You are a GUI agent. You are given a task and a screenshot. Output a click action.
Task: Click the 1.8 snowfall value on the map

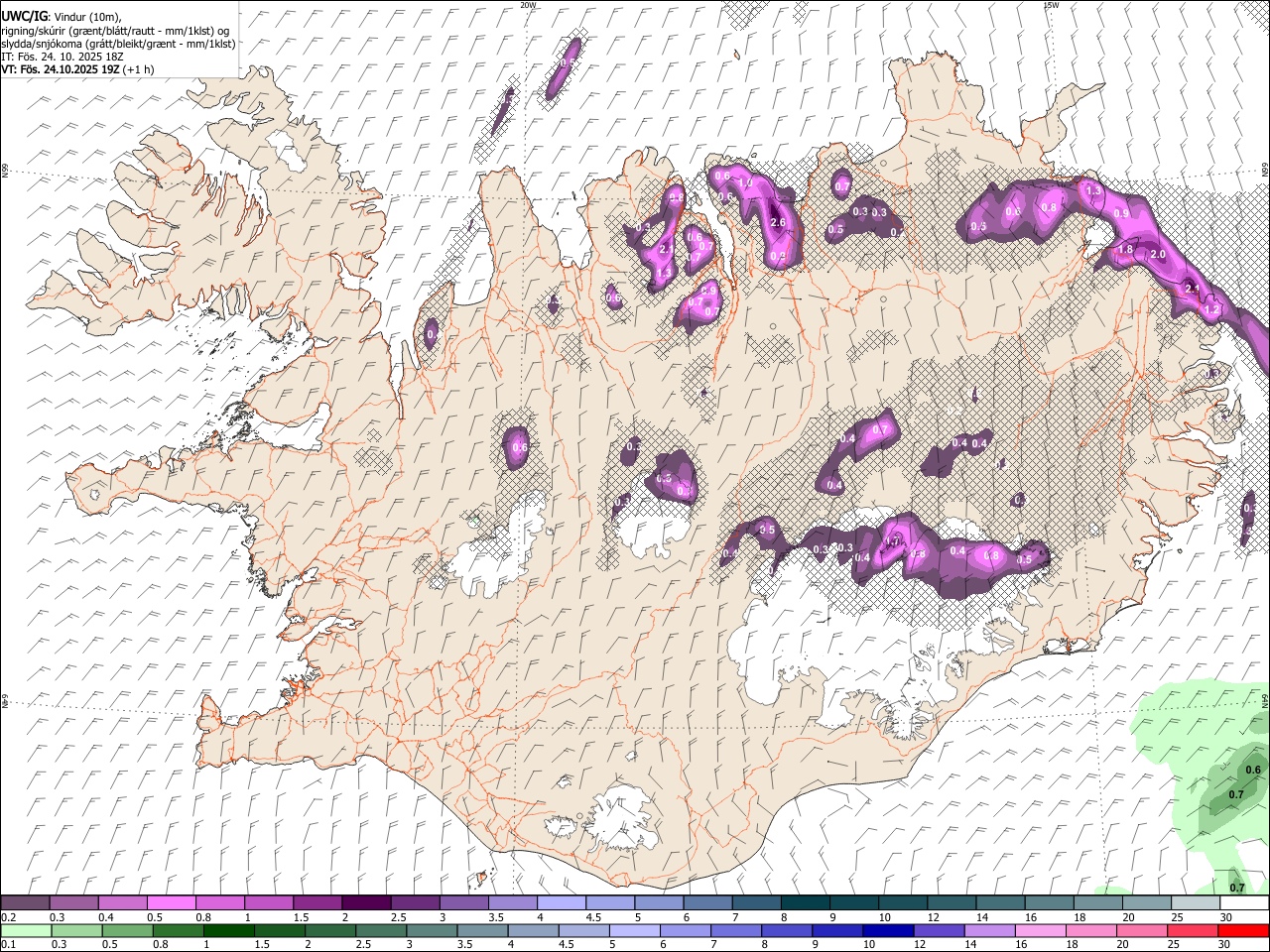1126,250
